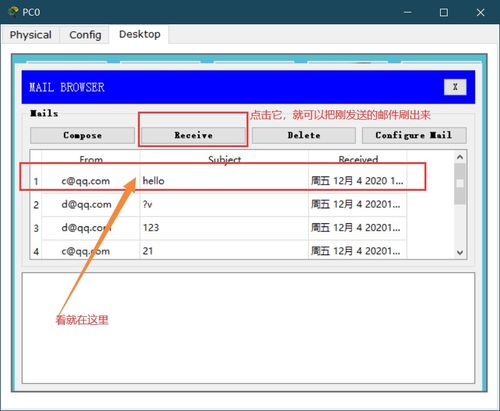
Task: Switch to the Config tab
Action: [x=85, y=35]
